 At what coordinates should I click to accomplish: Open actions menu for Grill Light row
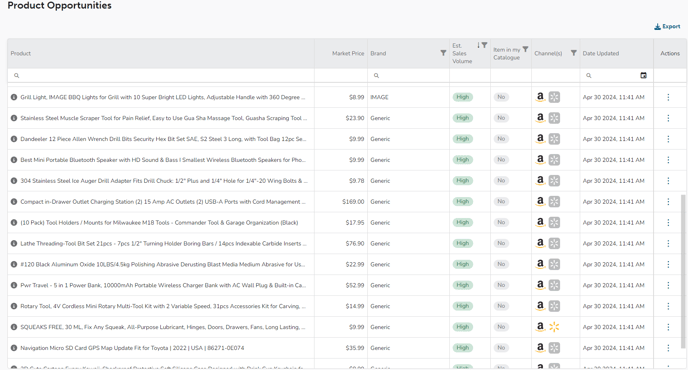point(668,97)
